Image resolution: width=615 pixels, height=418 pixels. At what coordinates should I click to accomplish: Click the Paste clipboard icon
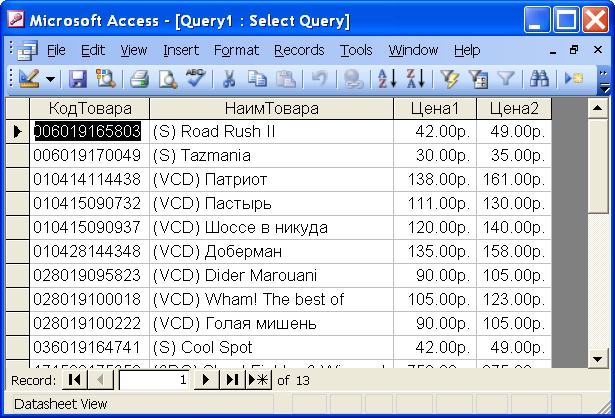click(x=286, y=79)
